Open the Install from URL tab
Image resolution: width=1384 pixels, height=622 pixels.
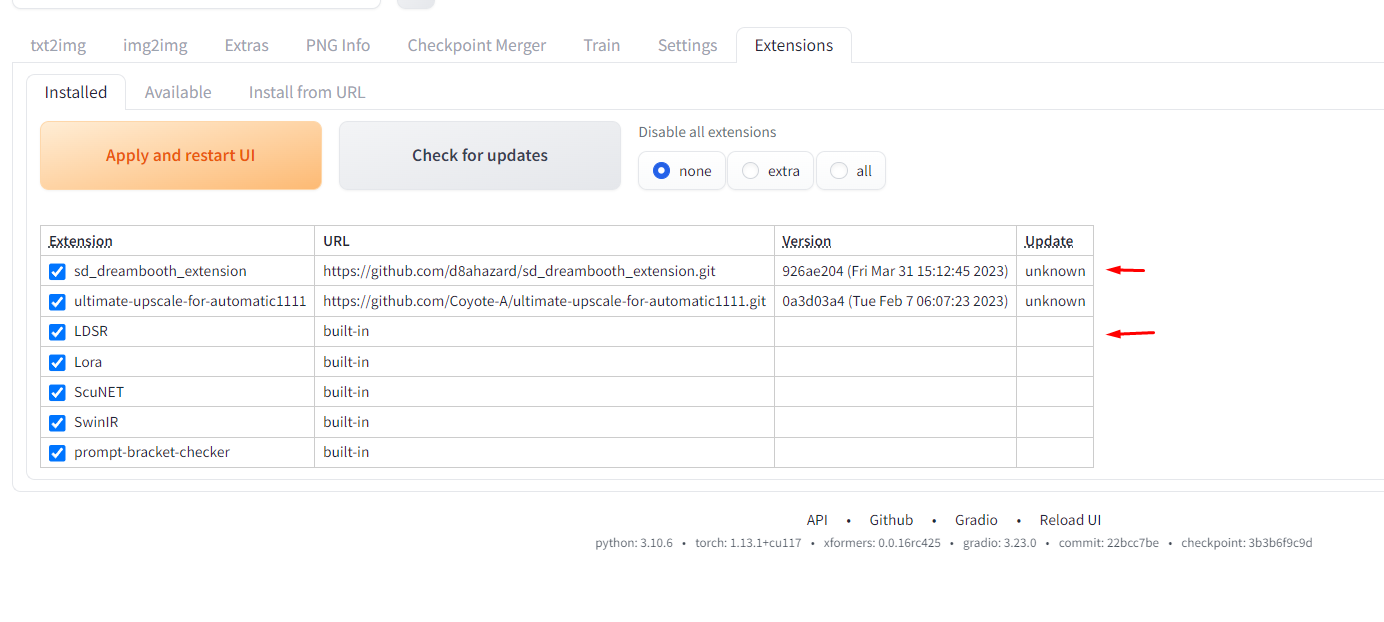coord(306,91)
